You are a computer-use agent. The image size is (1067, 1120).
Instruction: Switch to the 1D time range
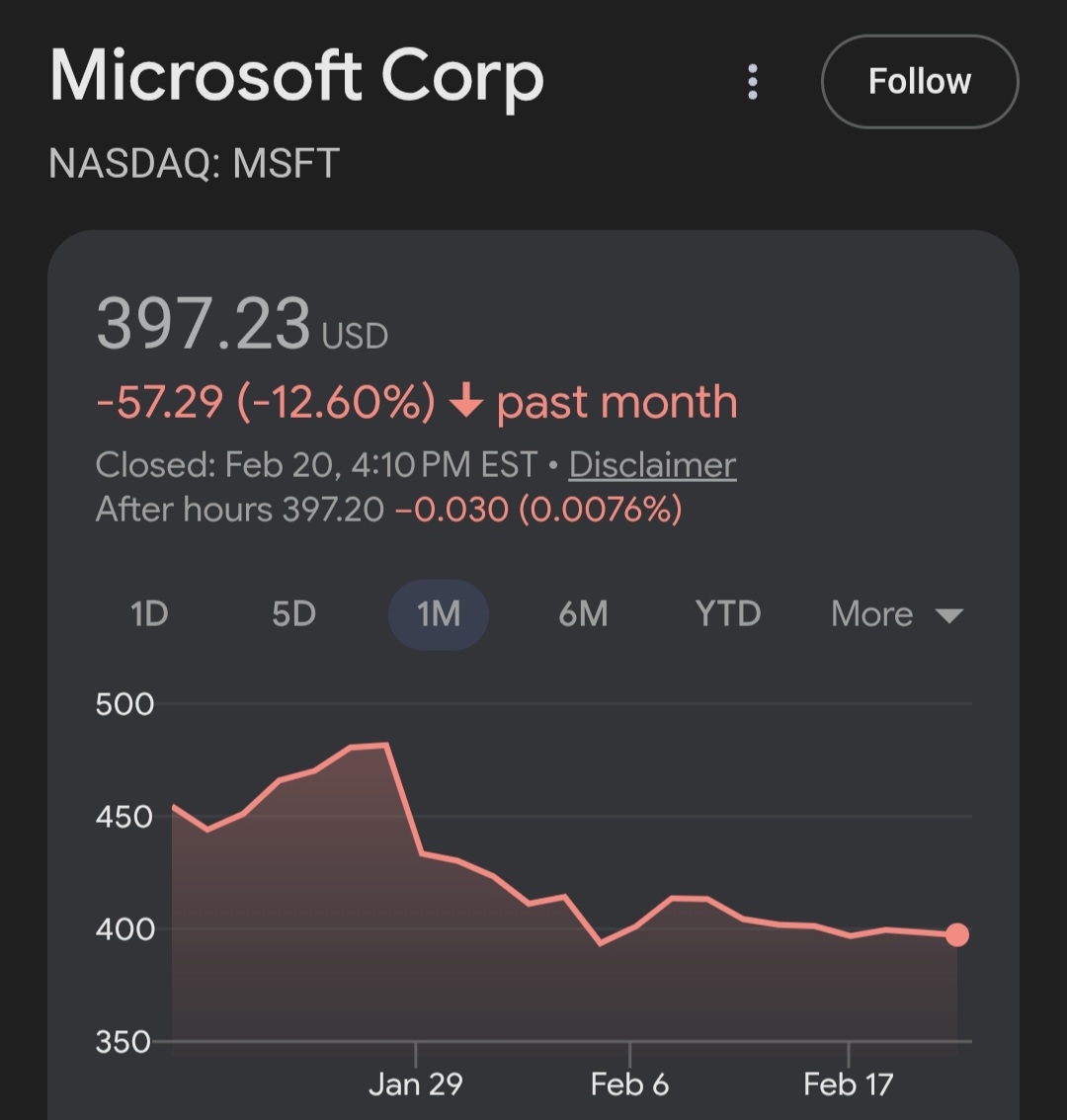point(149,614)
